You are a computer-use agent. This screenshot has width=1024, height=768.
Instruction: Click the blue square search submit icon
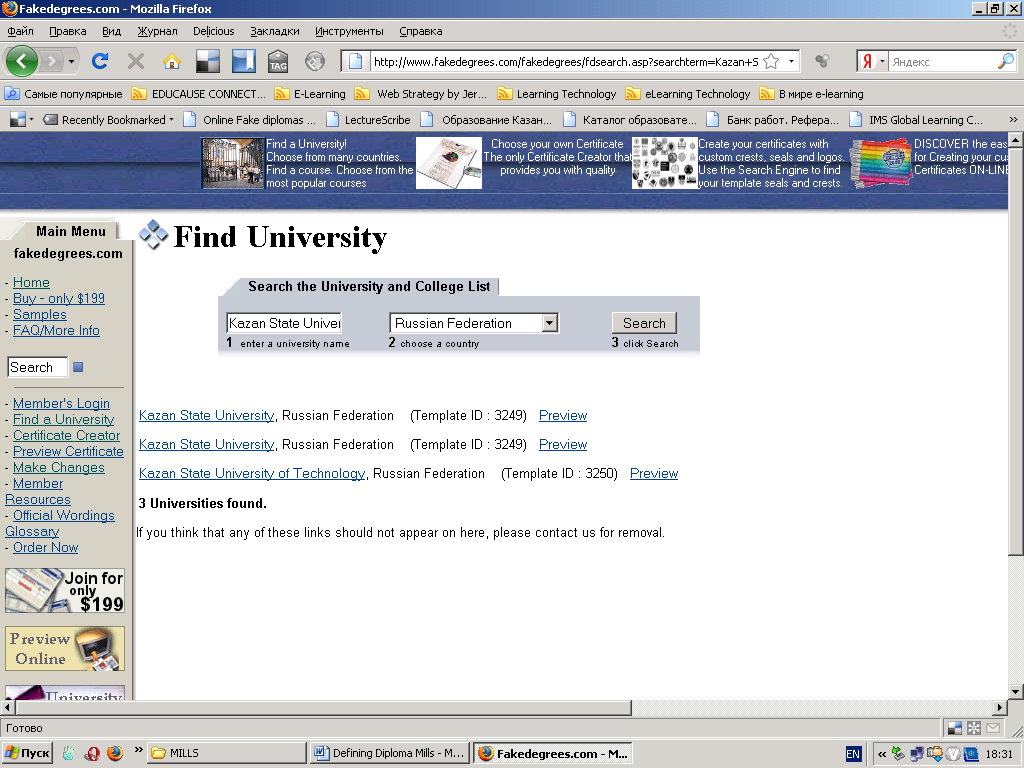(x=78, y=367)
